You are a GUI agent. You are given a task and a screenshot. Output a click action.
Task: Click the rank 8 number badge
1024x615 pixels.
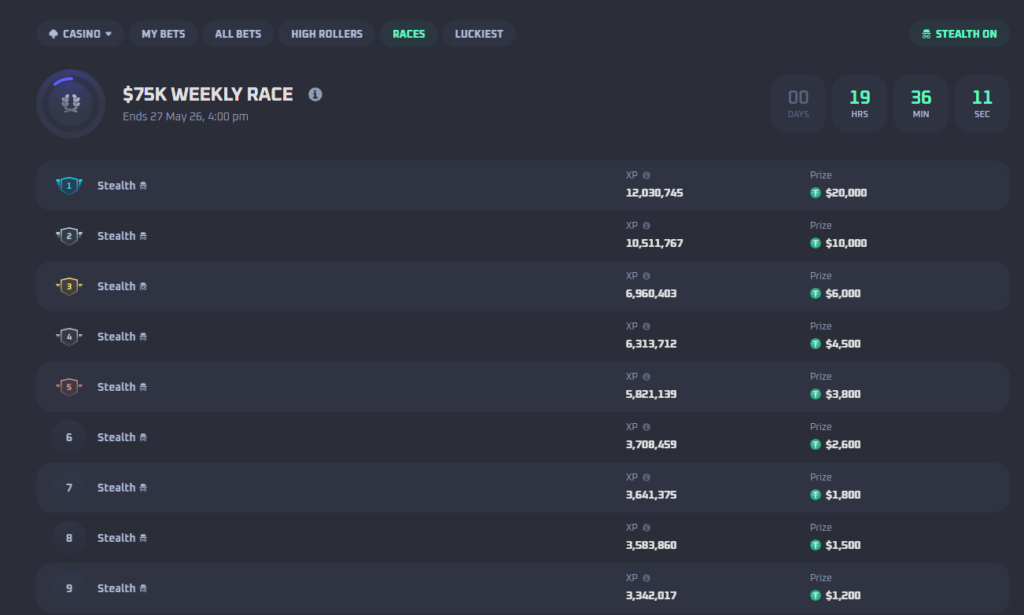69,538
